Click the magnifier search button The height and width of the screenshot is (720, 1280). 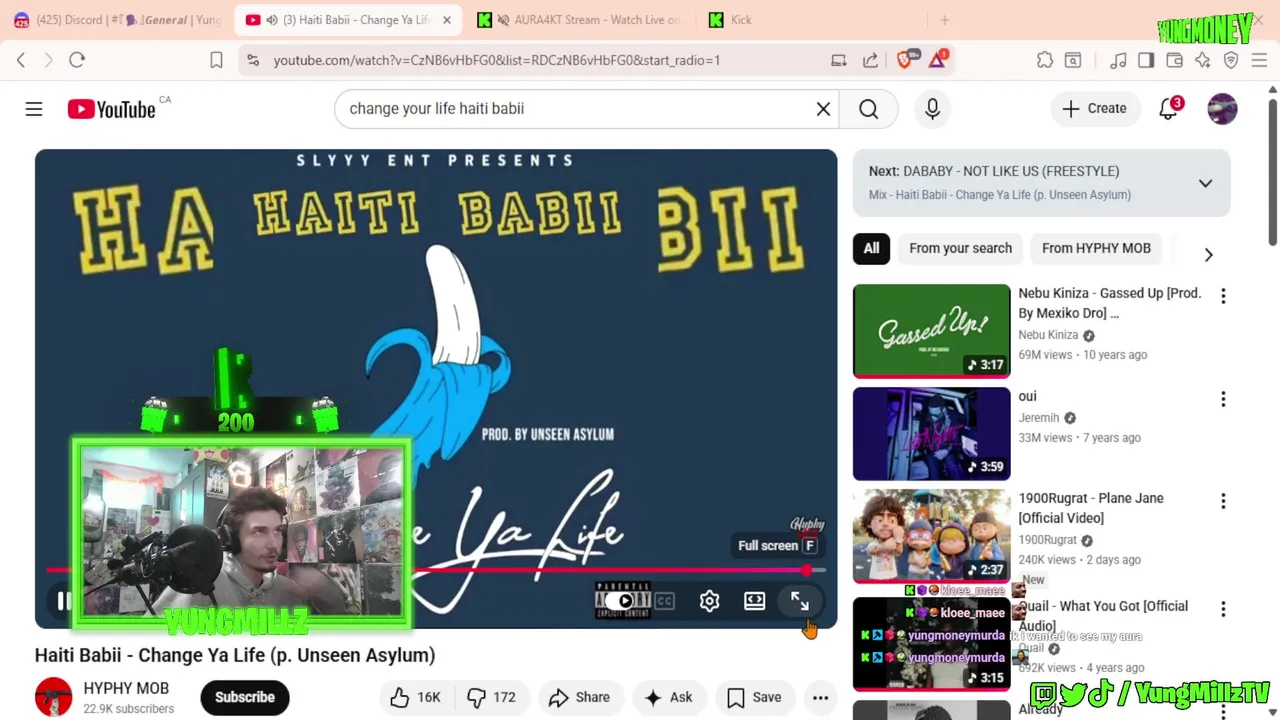[x=868, y=108]
